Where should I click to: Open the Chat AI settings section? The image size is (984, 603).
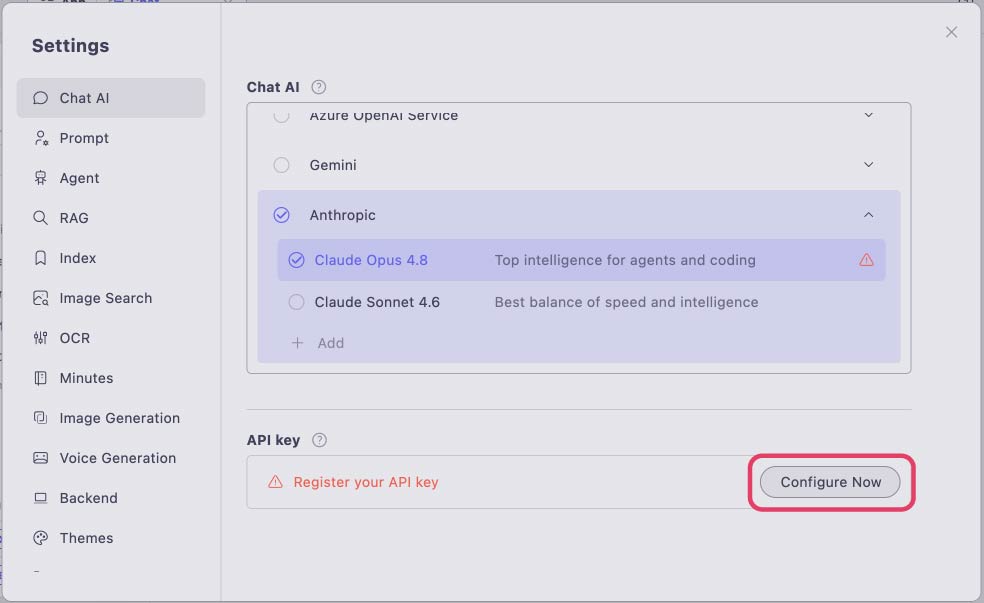(110, 98)
